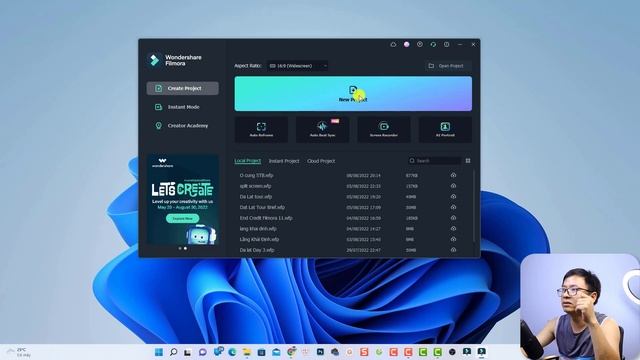Upload the 02/08/2022 project row to cloud
This screenshot has height=360, width=640.
453,239
